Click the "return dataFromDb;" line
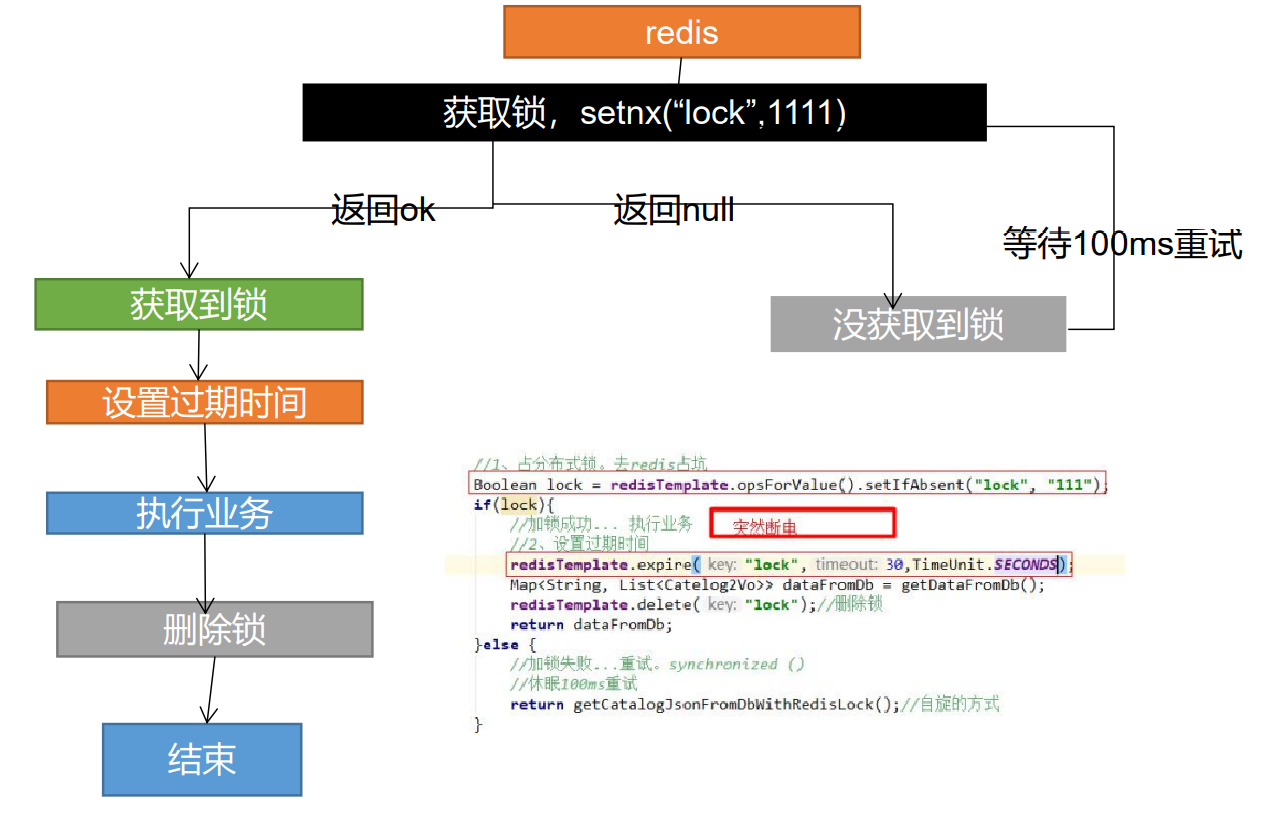 (x=592, y=625)
